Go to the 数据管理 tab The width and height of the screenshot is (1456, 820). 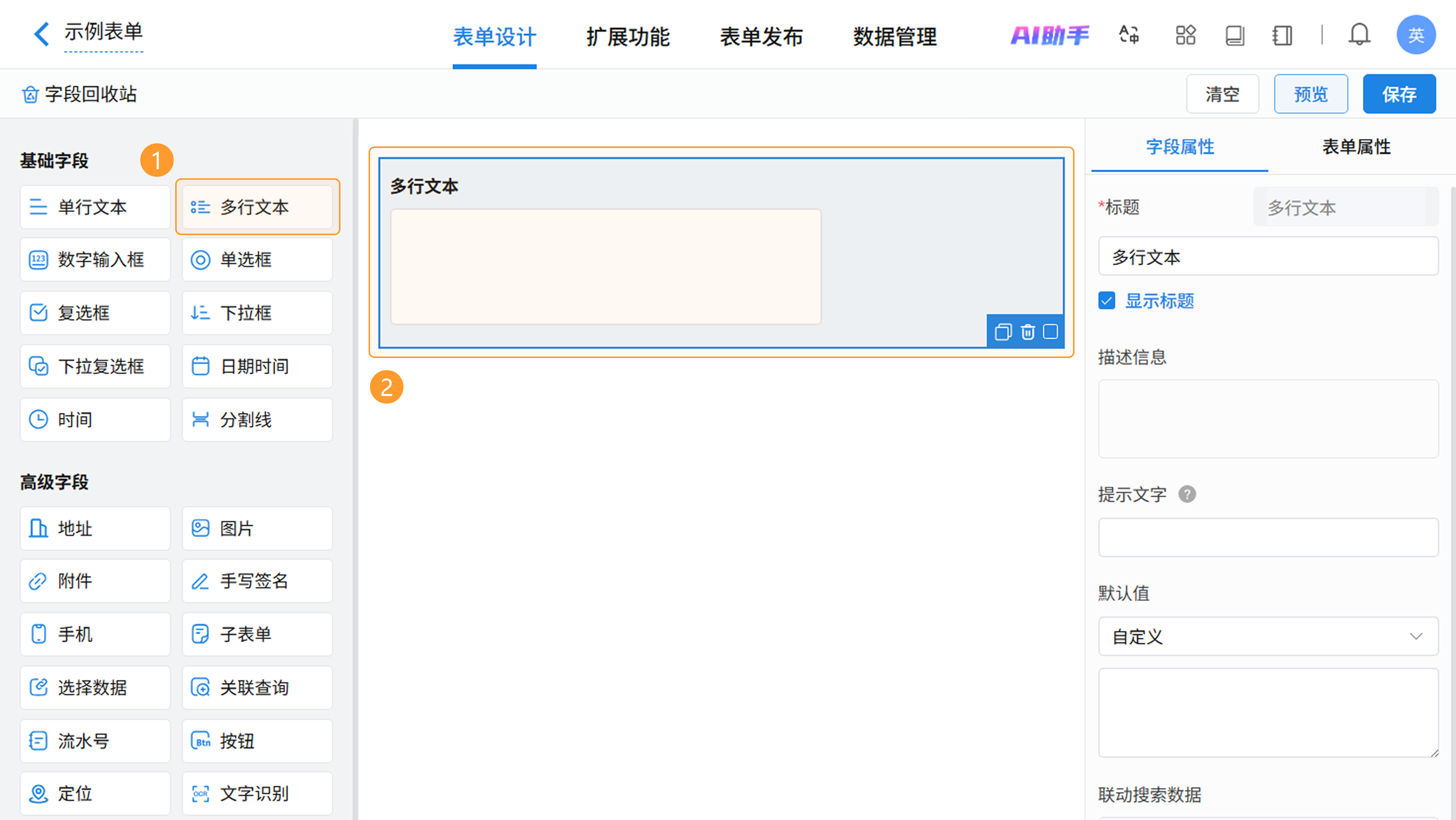tap(895, 37)
